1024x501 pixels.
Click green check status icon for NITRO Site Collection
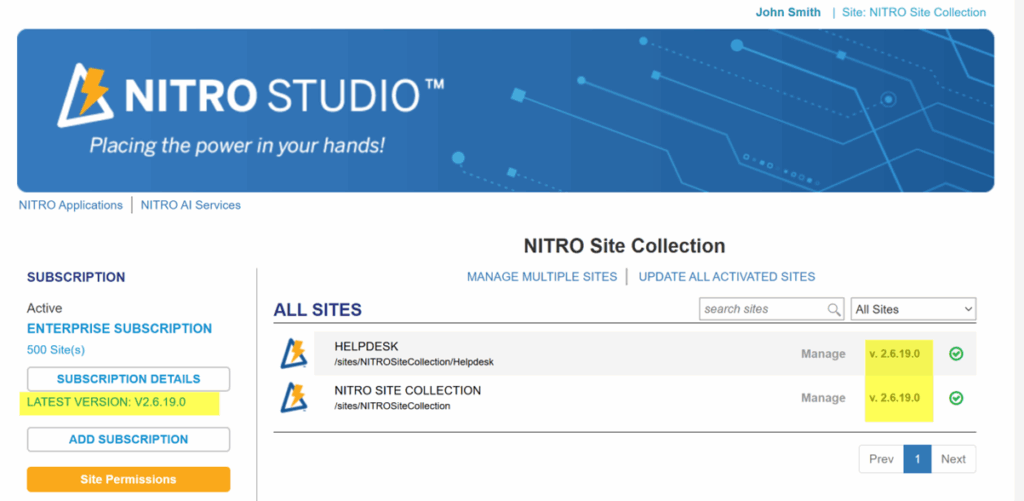pos(956,398)
